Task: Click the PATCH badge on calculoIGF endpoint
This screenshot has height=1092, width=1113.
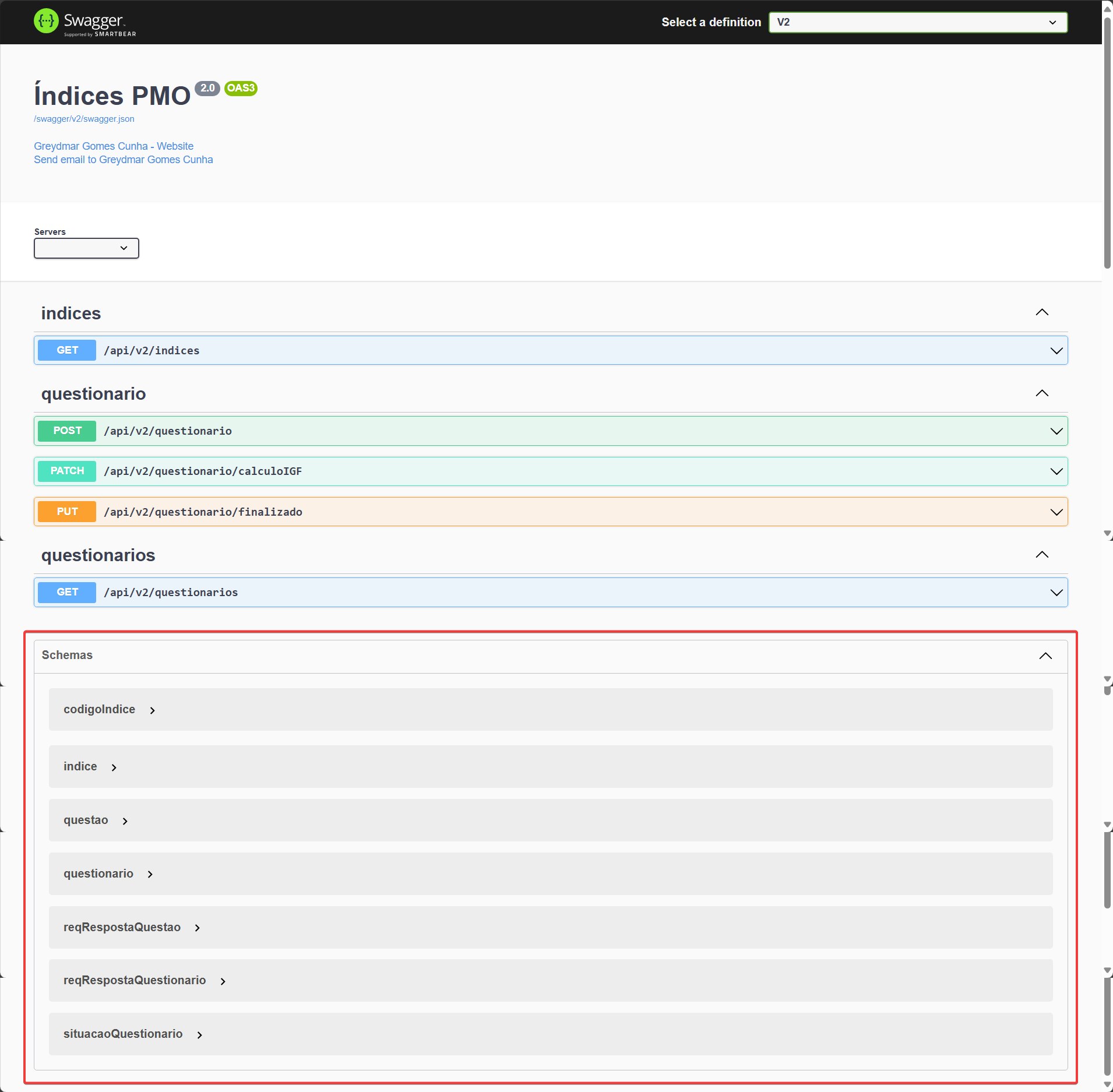Action: coord(66,471)
